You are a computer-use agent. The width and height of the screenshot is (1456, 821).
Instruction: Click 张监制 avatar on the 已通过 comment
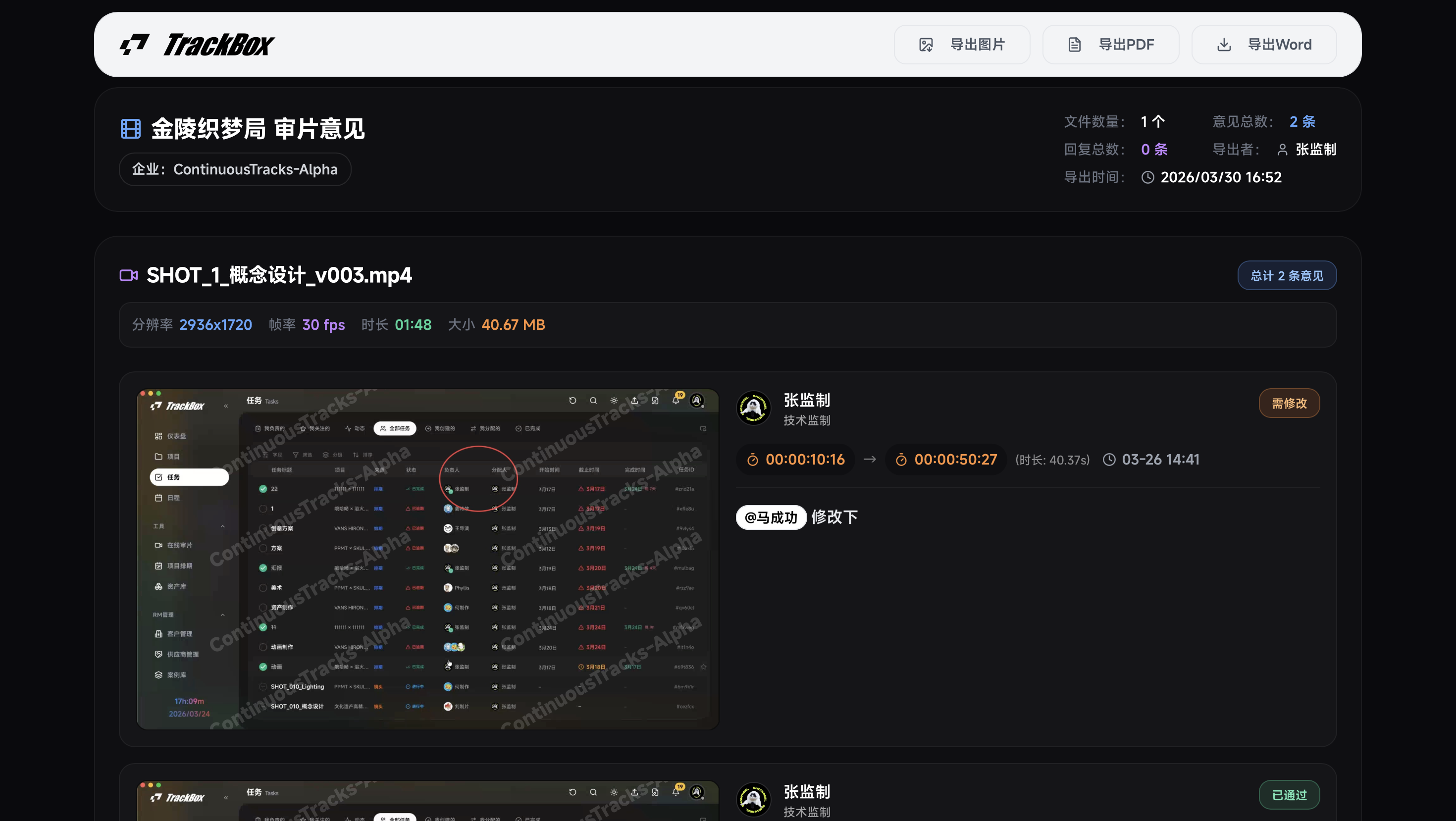click(x=753, y=799)
